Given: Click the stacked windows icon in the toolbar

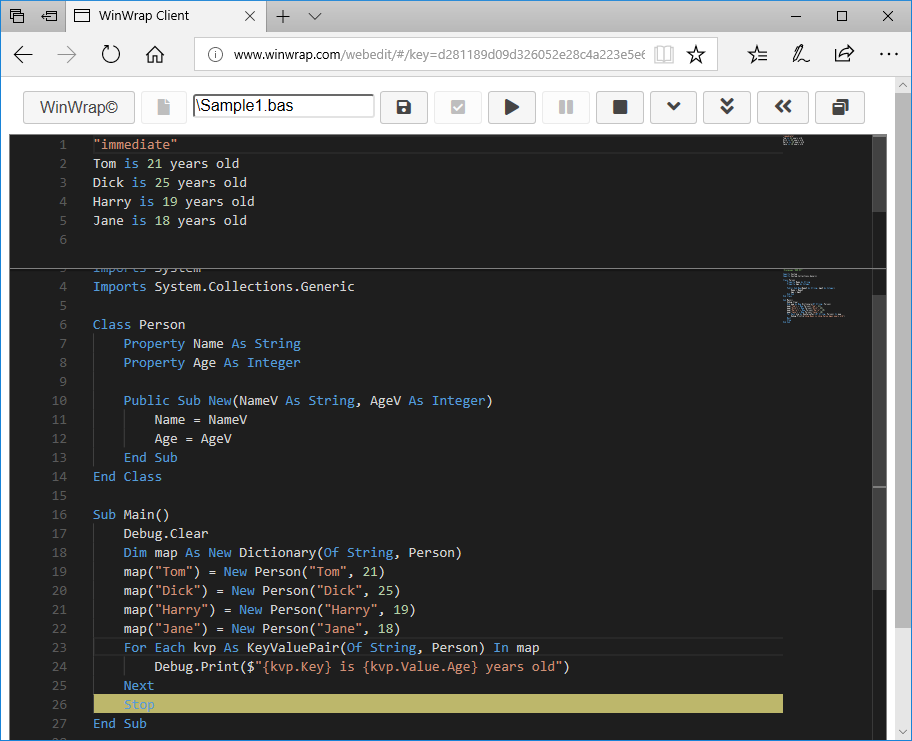Looking at the screenshot, I should (x=839, y=107).
